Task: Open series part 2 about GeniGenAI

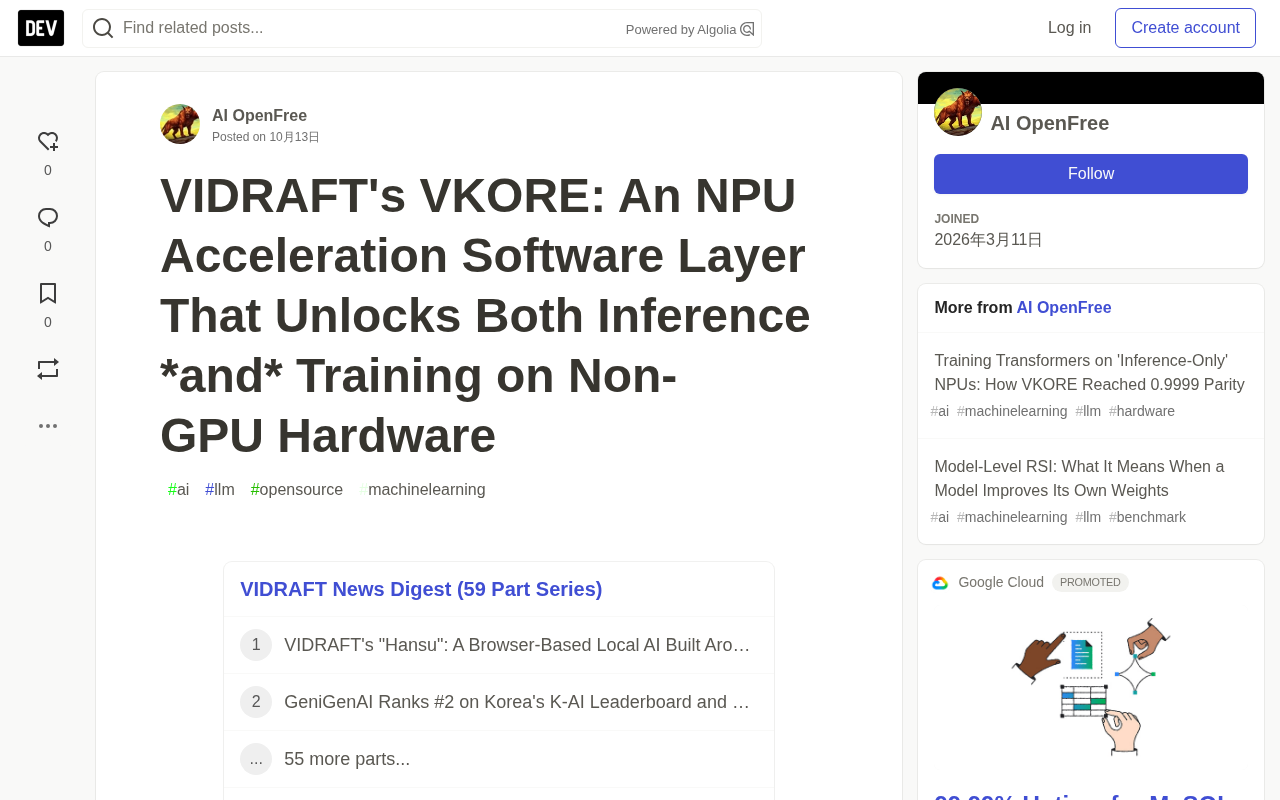Action: click(x=499, y=702)
